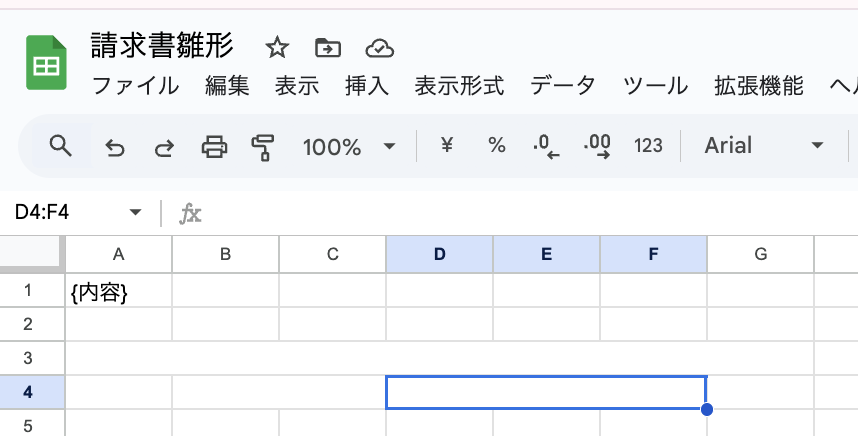The width and height of the screenshot is (858, 436).
Task: Activate the paint format roller
Action: pyautogui.click(x=263, y=147)
